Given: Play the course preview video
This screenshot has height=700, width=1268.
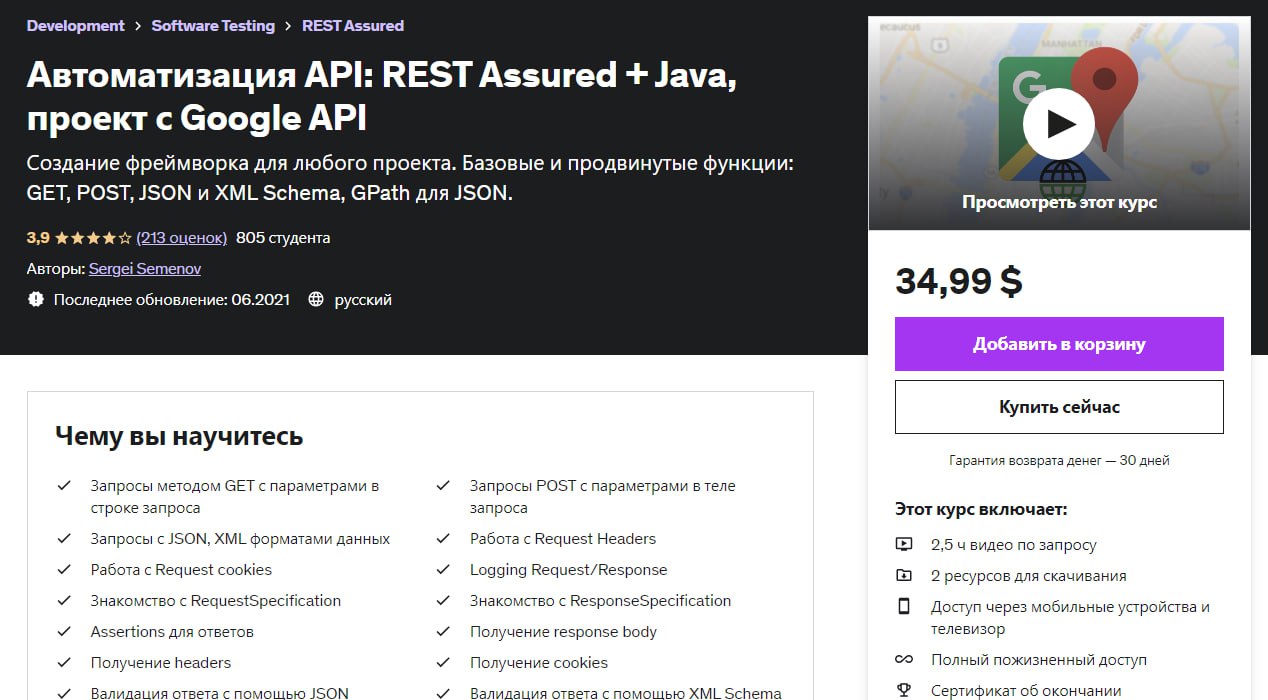Looking at the screenshot, I should pos(1059,124).
